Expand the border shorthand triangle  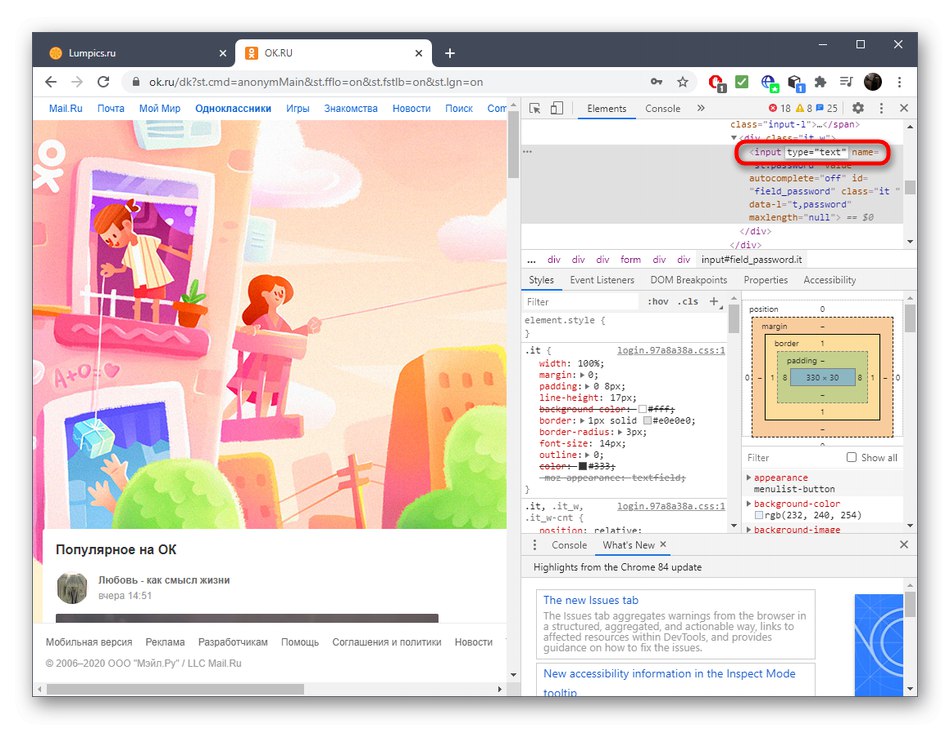click(x=582, y=421)
